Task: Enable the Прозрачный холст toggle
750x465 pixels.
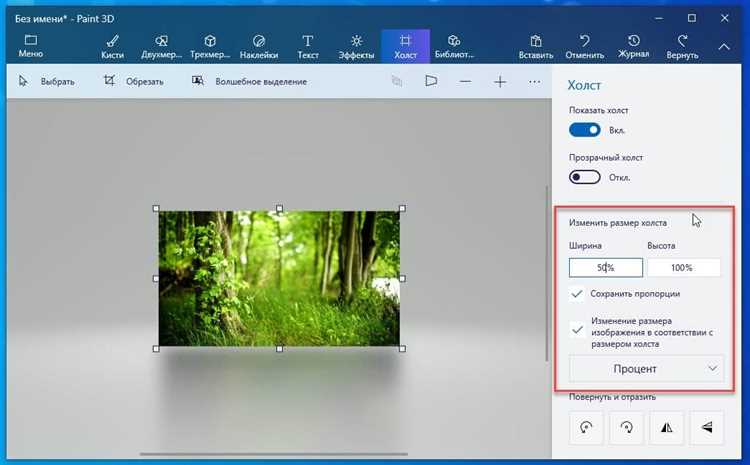Action: click(x=585, y=177)
